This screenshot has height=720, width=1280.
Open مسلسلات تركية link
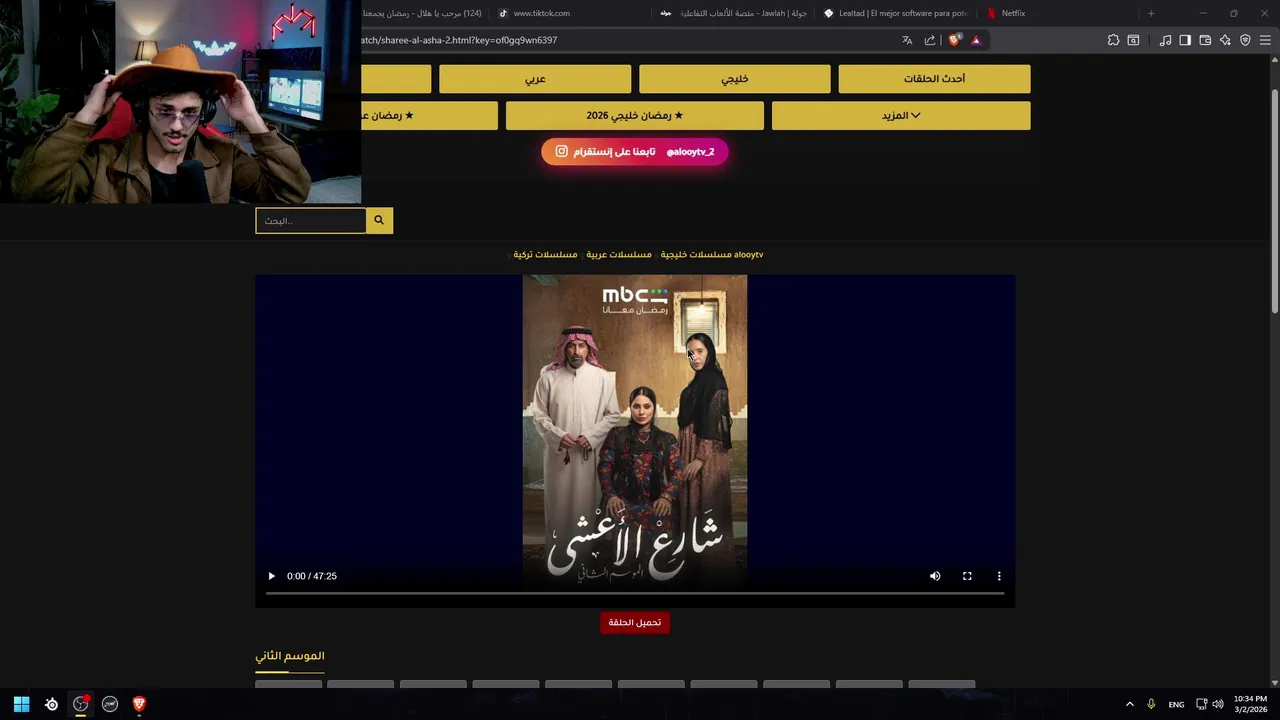pyautogui.click(x=545, y=255)
